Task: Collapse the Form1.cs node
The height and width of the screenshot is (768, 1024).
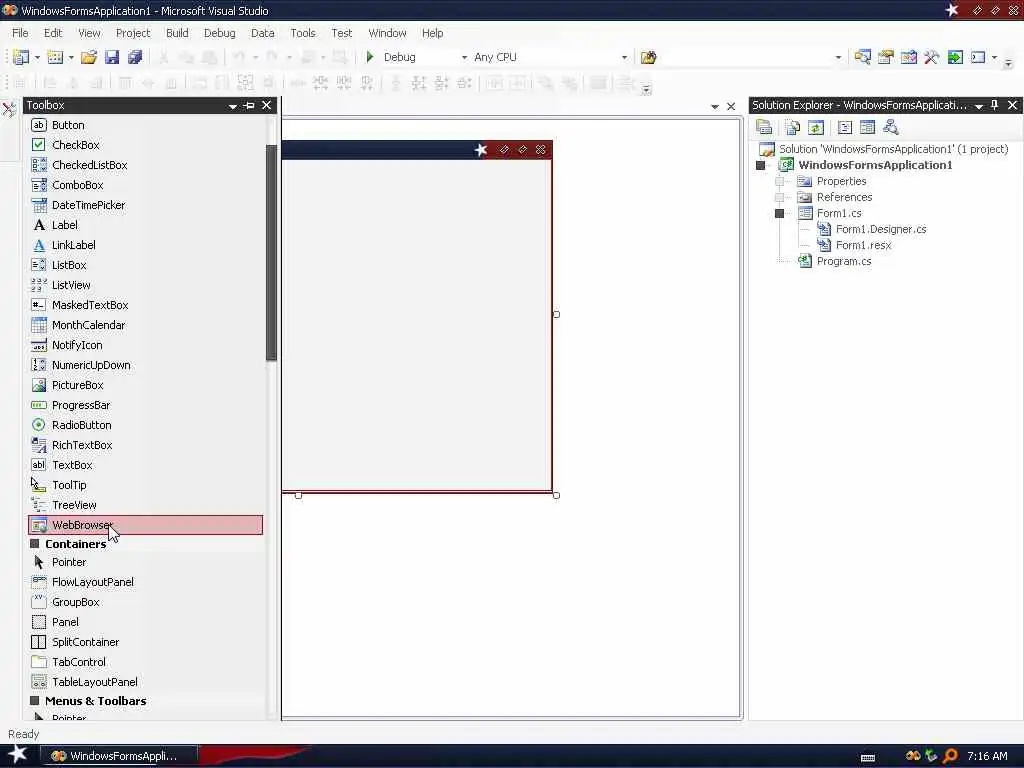Action: coord(779,214)
